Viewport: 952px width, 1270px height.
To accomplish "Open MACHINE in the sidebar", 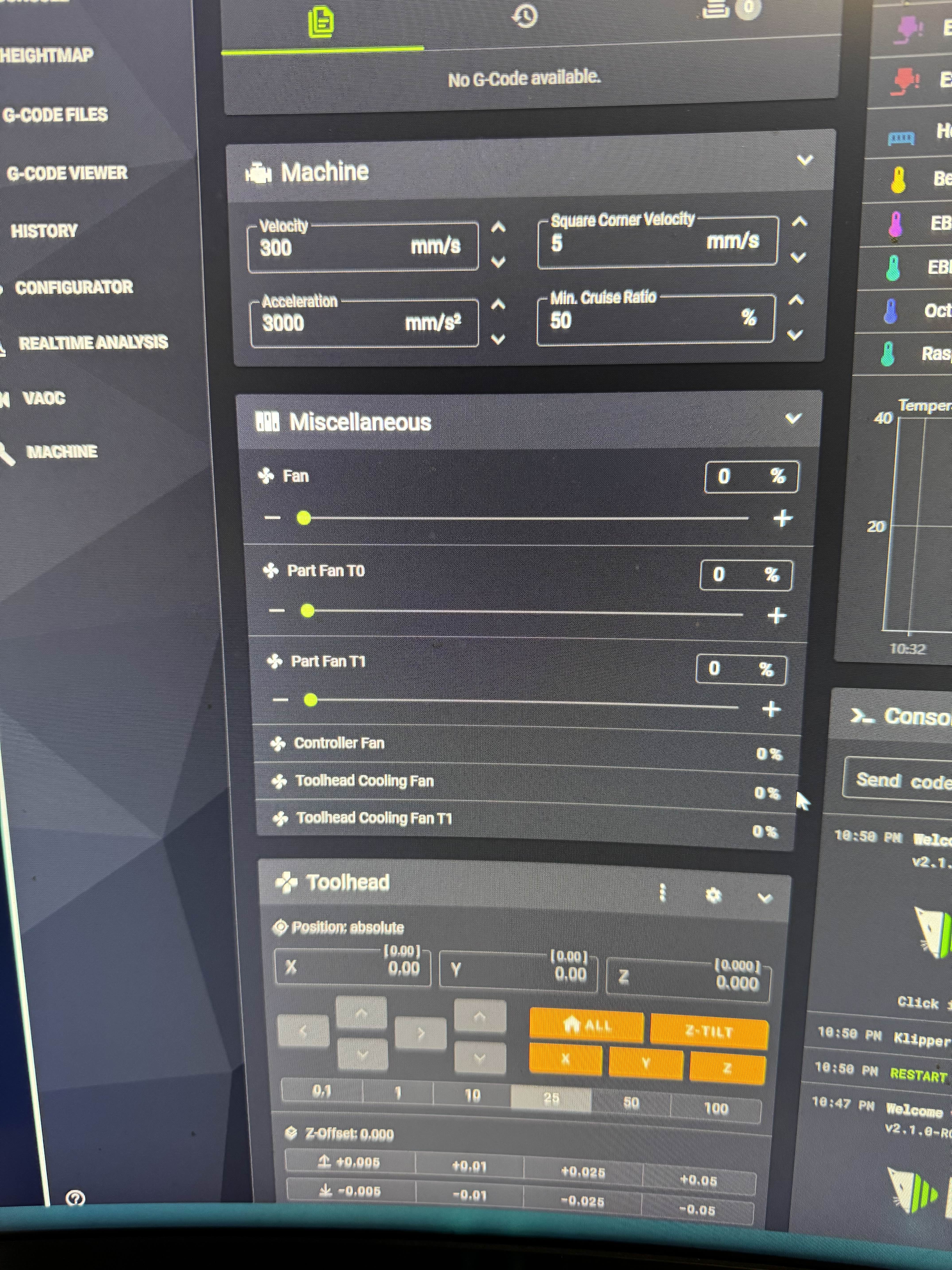I will click(62, 452).
